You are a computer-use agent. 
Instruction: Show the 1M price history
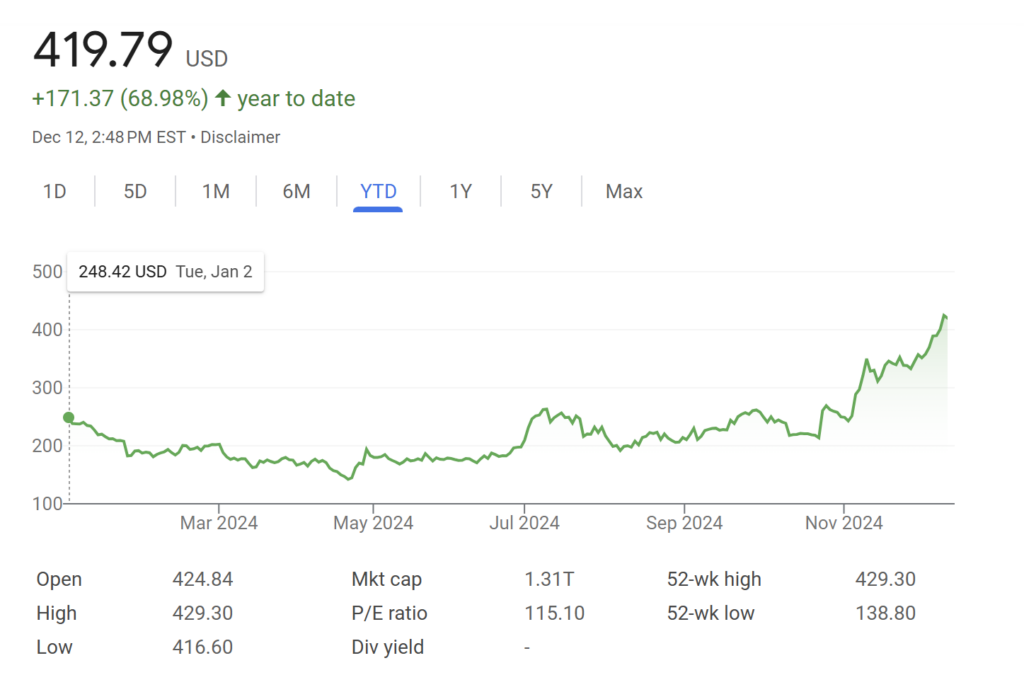point(216,191)
